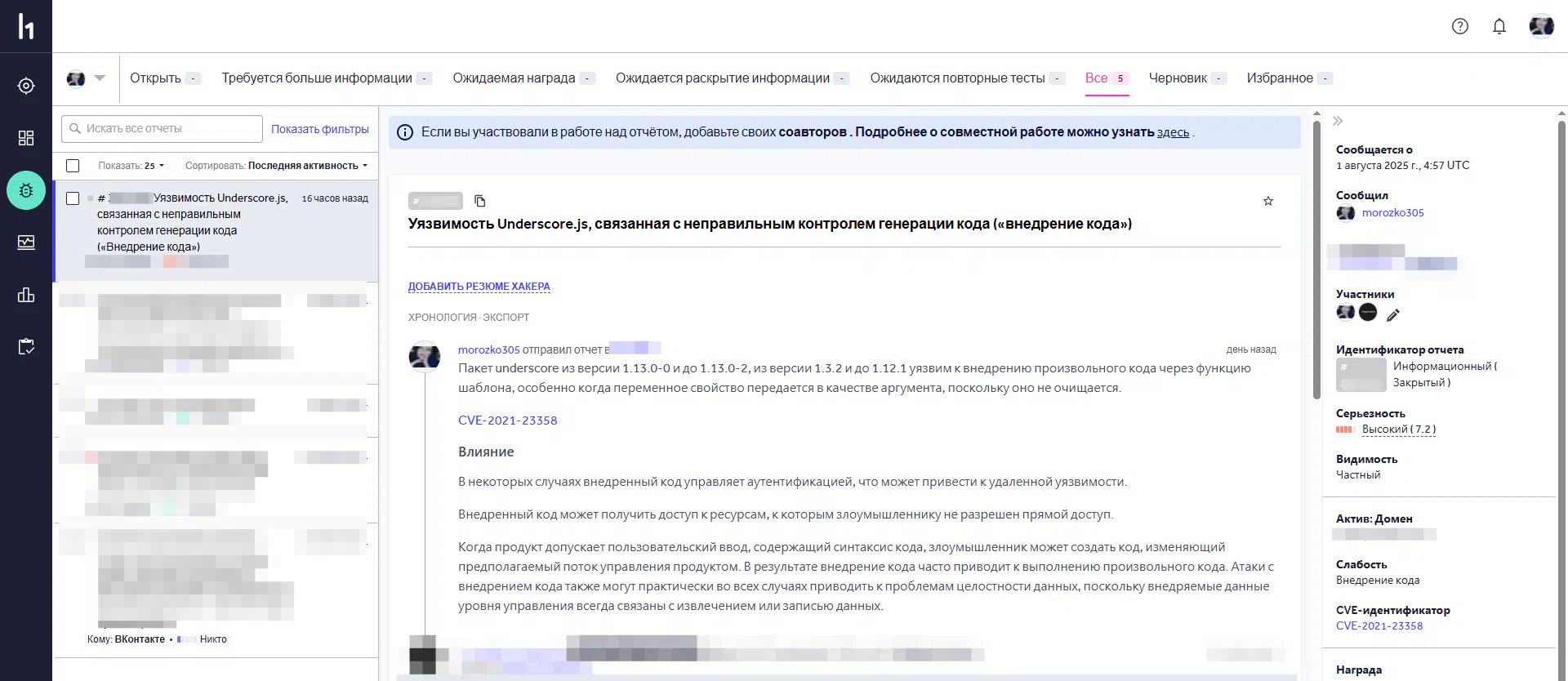Switch to the Требуется больше информации tab
This screenshot has height=681, width=1568.
point(327,78)
